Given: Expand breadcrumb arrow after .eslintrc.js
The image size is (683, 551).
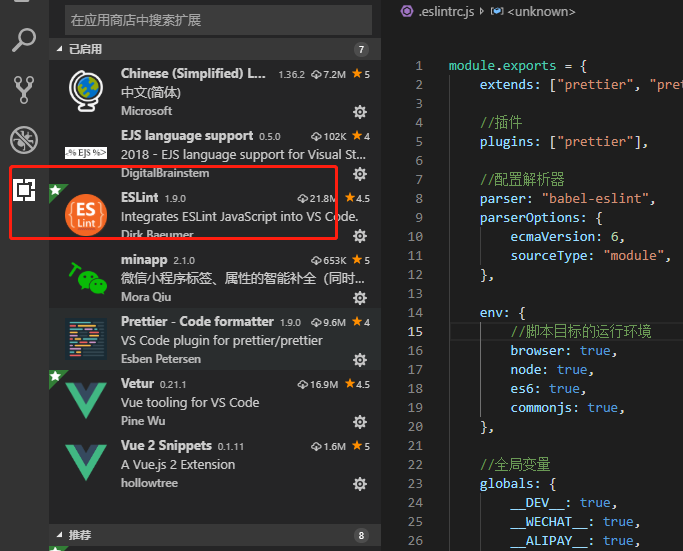Looking at the screenshot, I should pyautogui.click(x=482, y=11).
